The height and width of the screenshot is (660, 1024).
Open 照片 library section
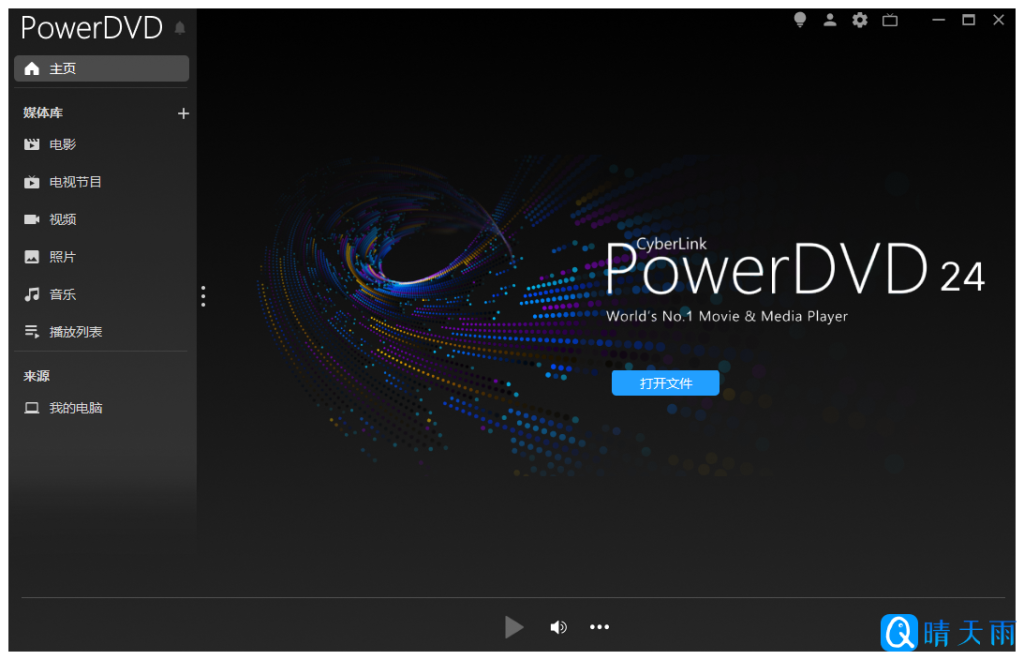(x=62, y=257)
